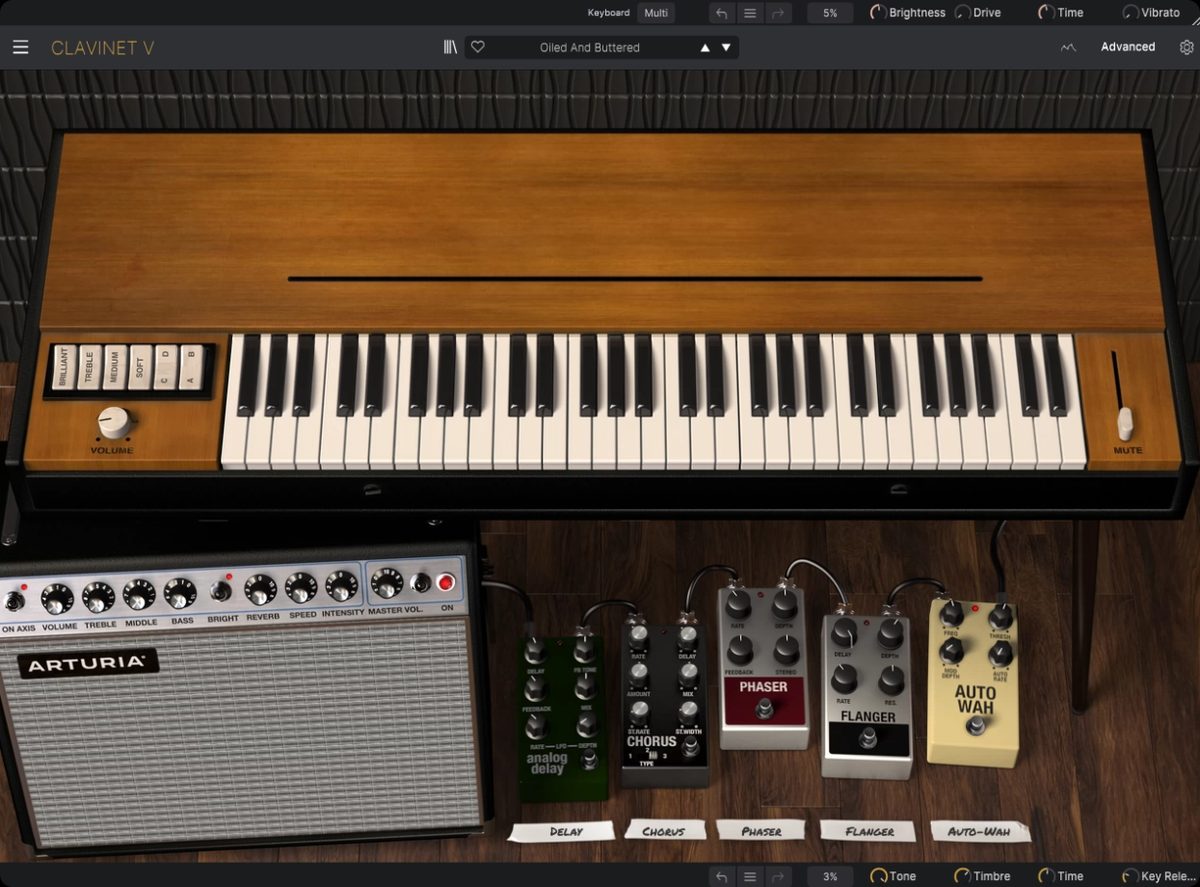This screenshot has height=887, width=1200.
Task: Click the macro waveform icon beside Advanced
Action: [x=1068, y=47]
